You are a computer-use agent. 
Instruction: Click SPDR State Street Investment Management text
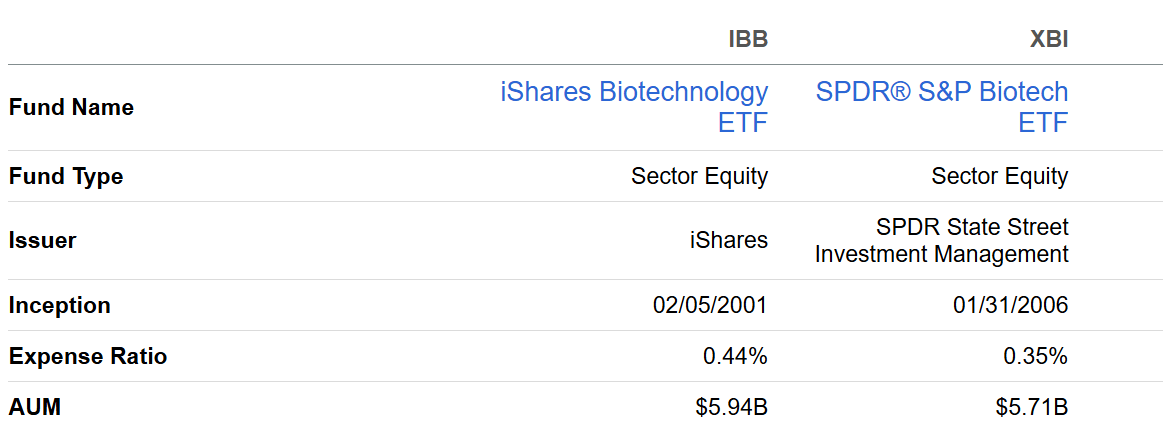point(941,241)
